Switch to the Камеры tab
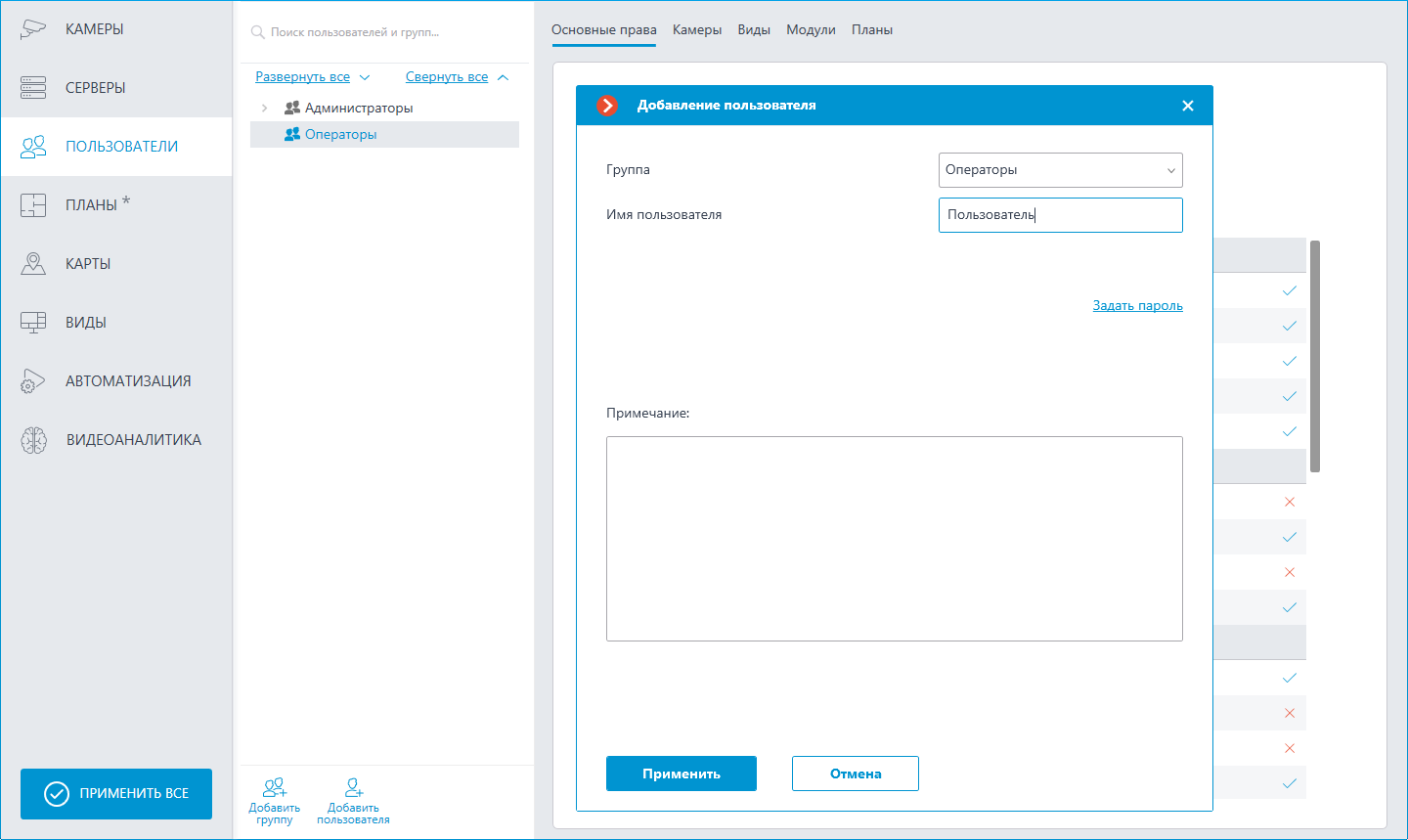The width and height of the screenshot is (1408, 840). (x=697, y=30)
